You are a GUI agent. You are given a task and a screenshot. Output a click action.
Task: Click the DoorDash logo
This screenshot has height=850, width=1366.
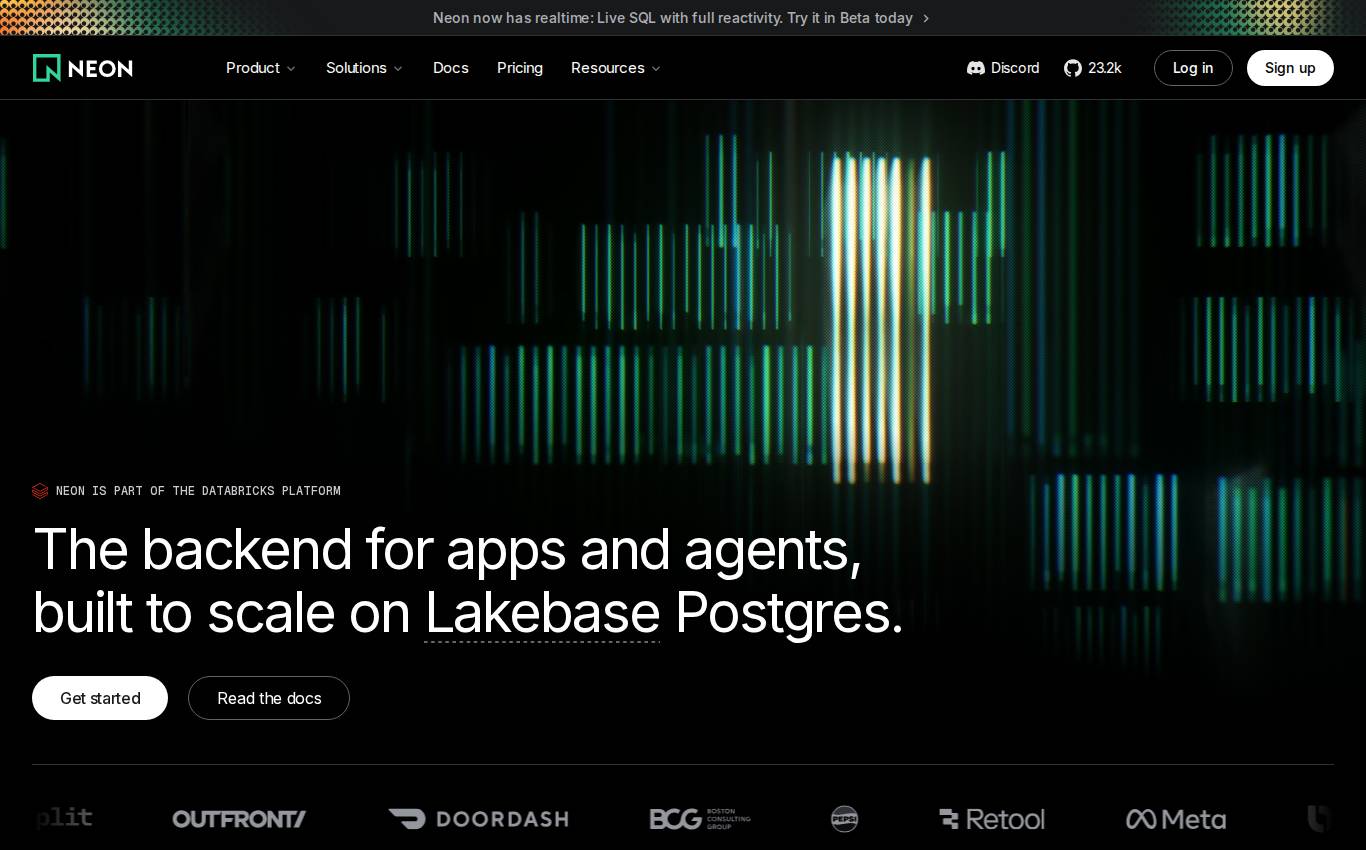[478, 819]
